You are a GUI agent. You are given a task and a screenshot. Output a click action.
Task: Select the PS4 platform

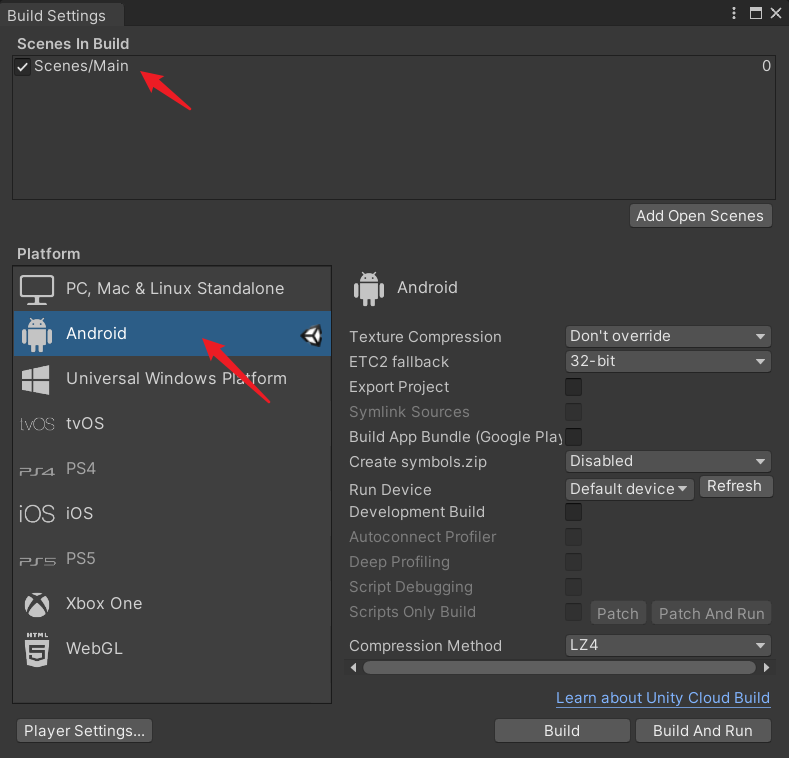(x=172, y=469)
